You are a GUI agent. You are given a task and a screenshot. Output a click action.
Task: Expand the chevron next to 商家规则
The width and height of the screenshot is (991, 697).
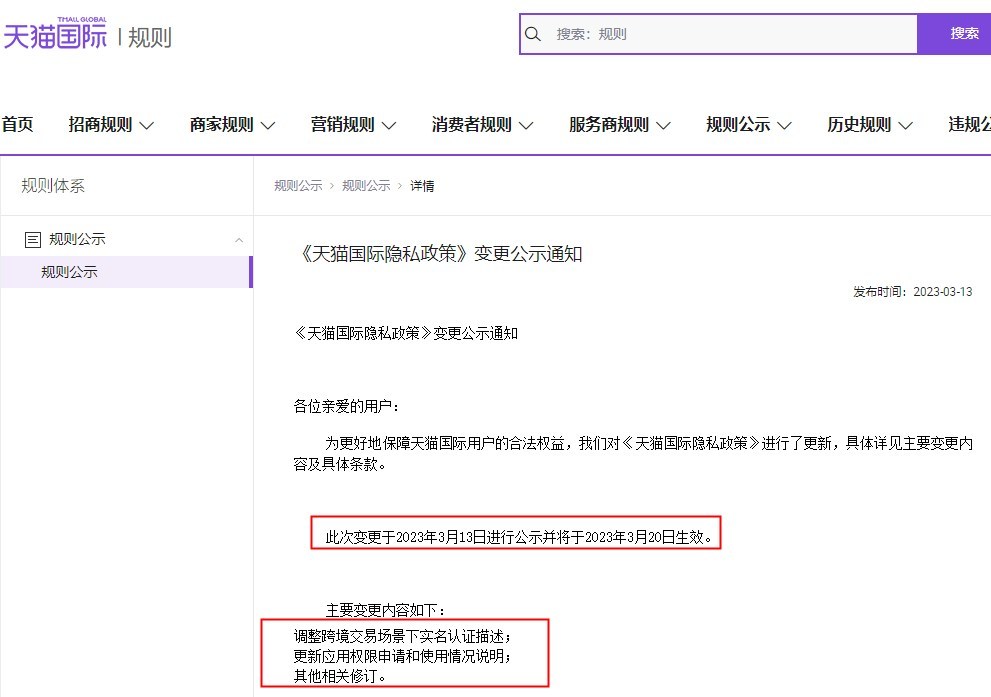pyautogui.click(x=268, y=126)
